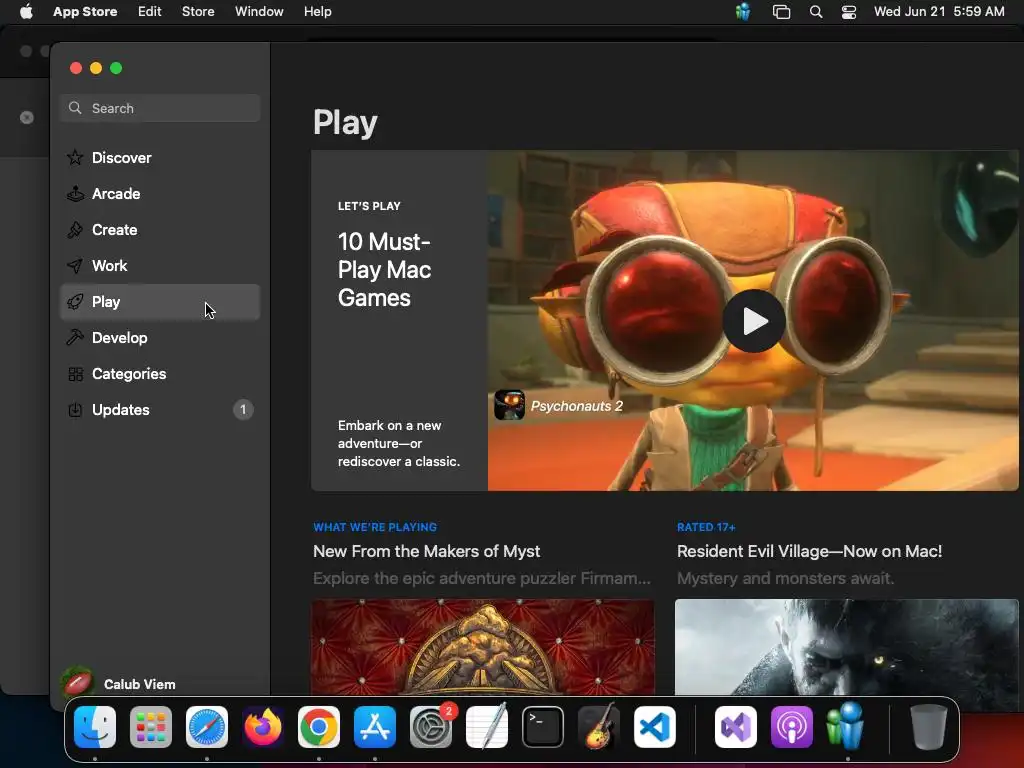1024x768 pixels.
Task: Click the gray close circle in background window
Action: 27,118
